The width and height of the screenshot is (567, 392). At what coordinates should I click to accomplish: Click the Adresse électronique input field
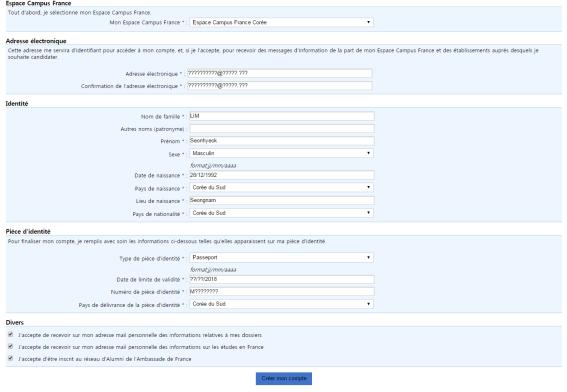tap(280, 73)
